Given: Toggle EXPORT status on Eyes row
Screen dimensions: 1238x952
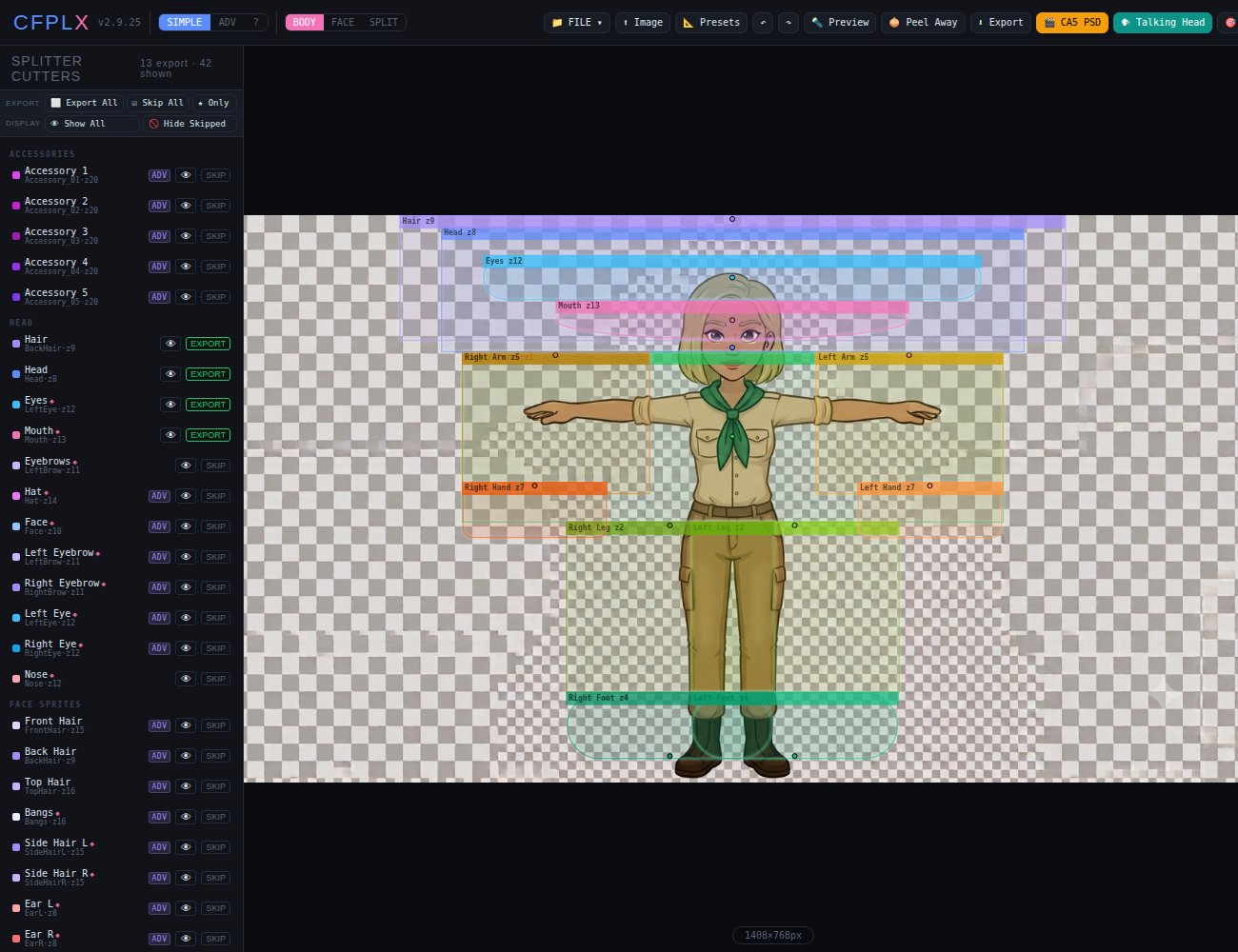Looking at the screenshot, I should tap(208, 405).
